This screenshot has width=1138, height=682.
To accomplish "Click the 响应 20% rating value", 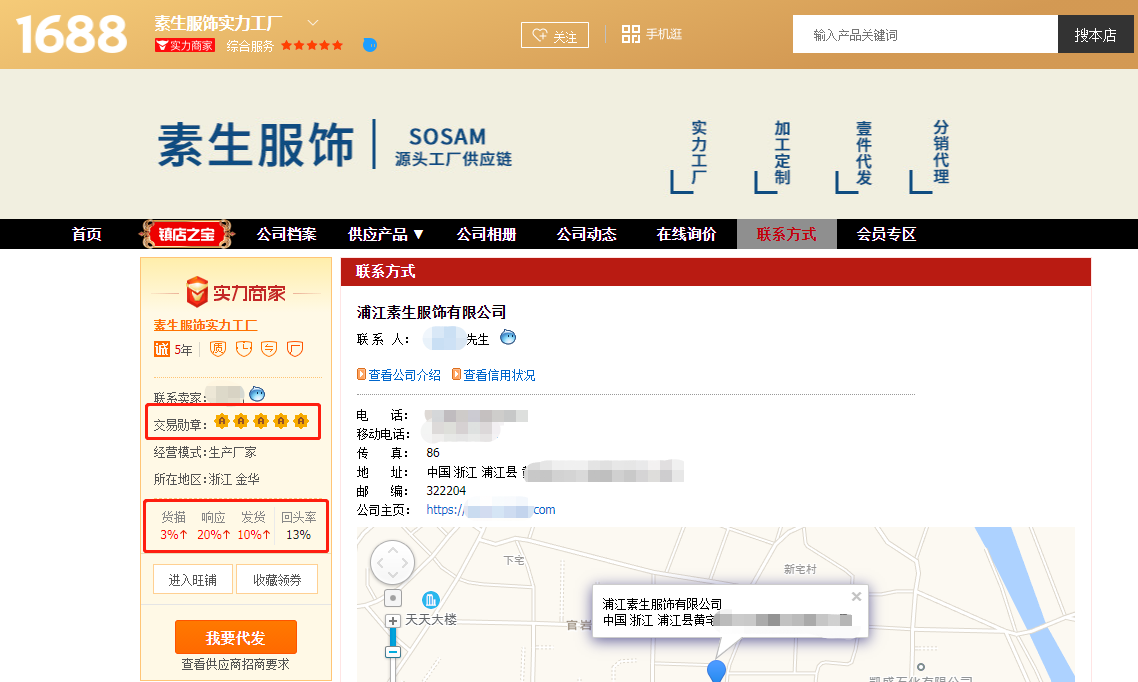I will (213, 535).
